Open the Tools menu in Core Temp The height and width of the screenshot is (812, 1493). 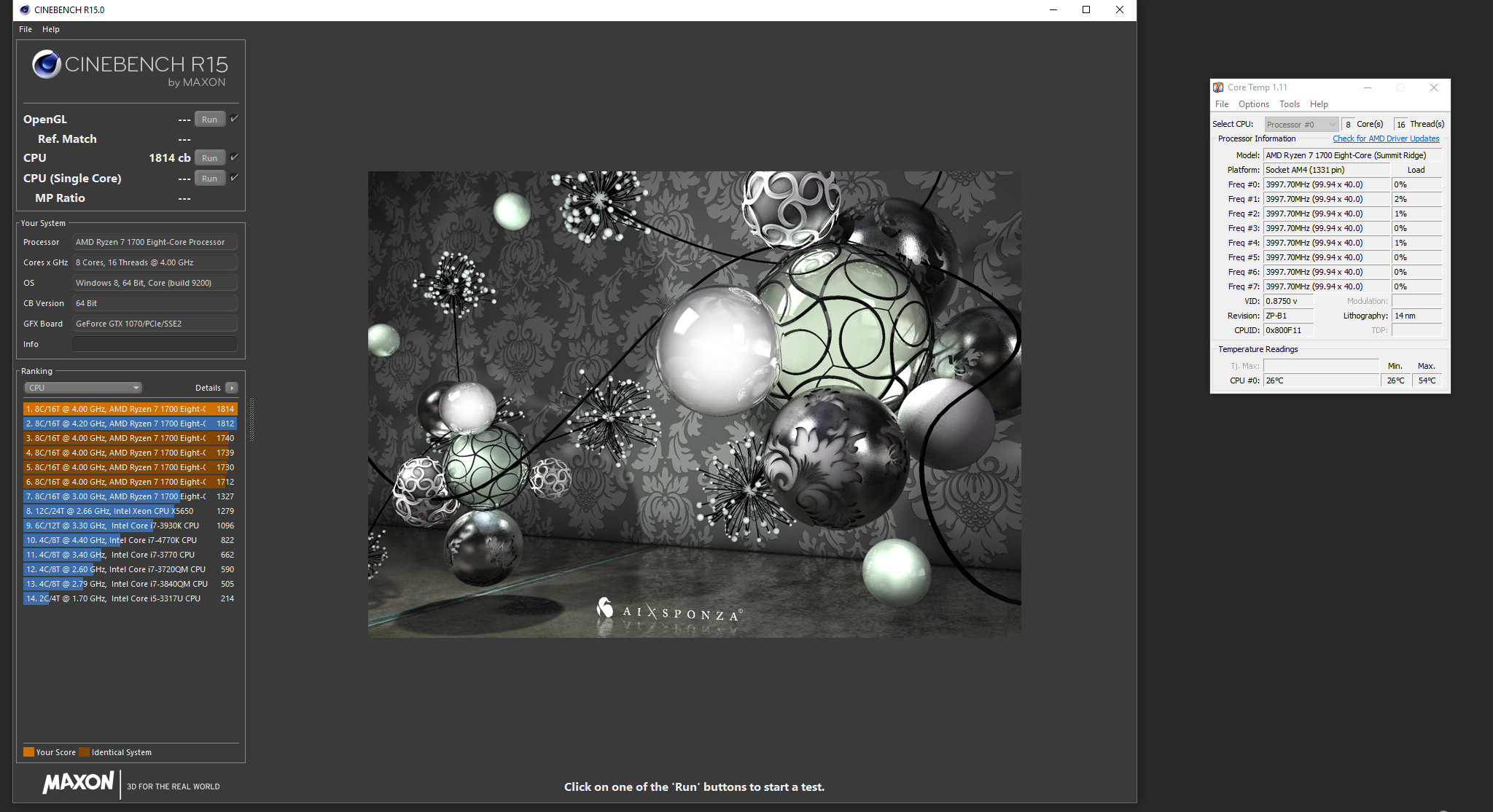[x=1290, y=104]
